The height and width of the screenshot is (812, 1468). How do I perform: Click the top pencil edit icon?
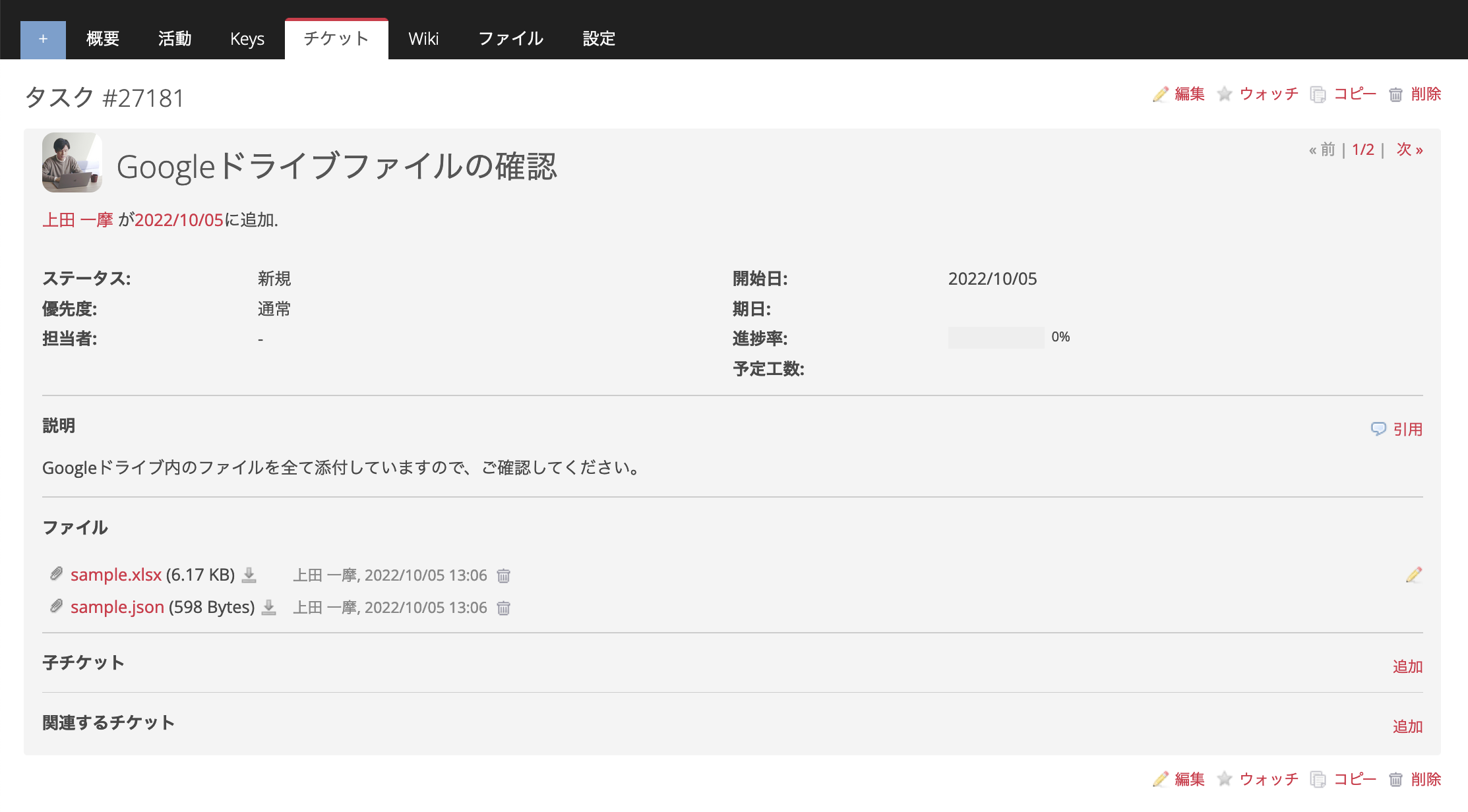pos(1160,94)
